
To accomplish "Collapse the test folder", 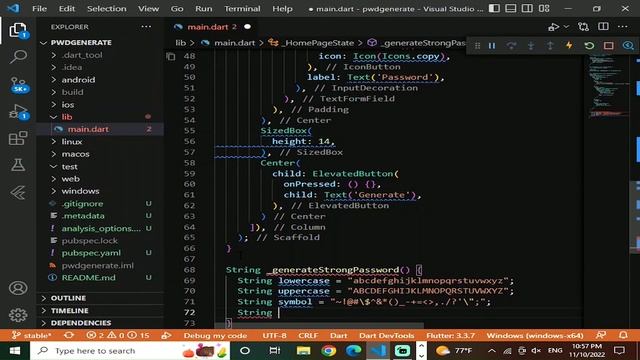I will (69, 167).
